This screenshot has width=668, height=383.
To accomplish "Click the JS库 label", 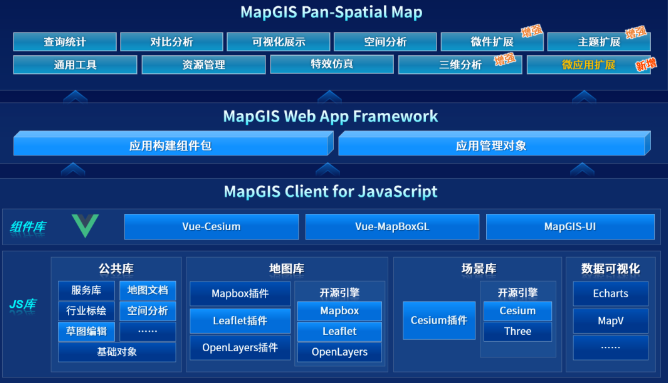I will point(23,305).
